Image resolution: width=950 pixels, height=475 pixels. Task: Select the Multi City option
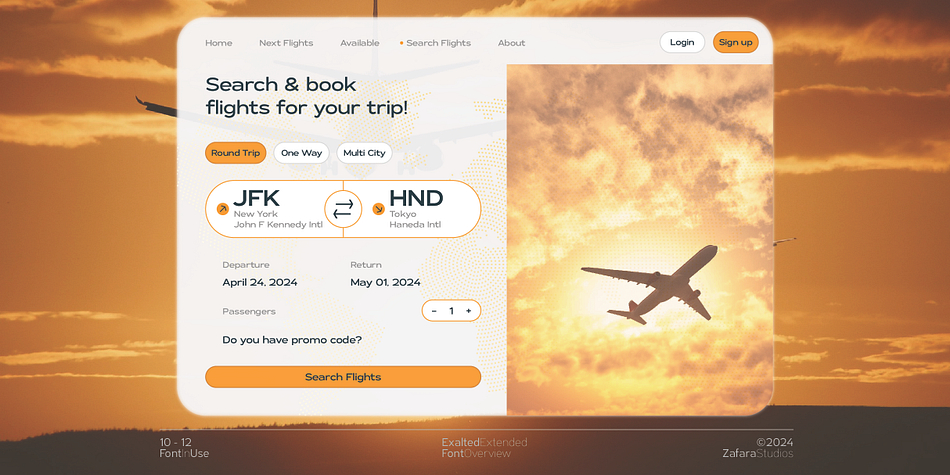(x=364, y=153)
